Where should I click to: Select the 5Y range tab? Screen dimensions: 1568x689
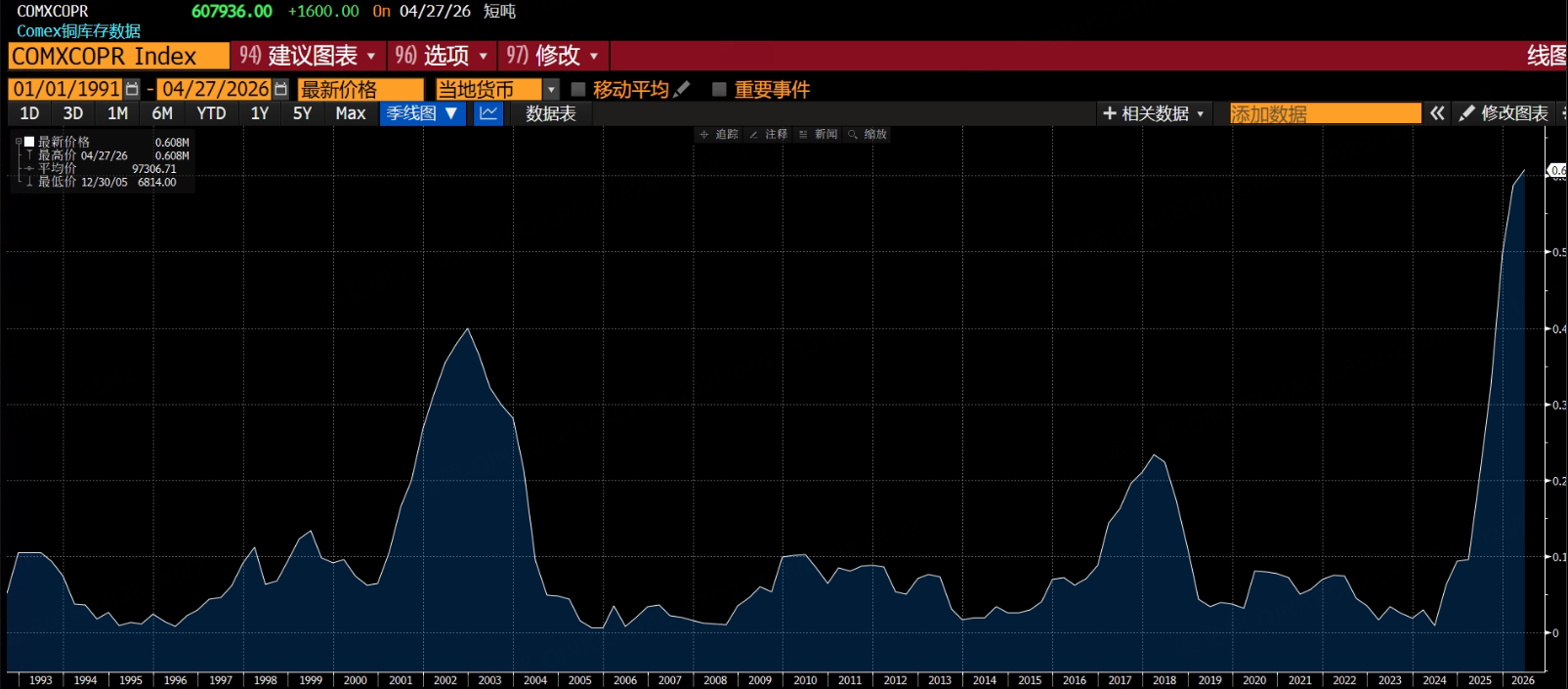(303, 113)
